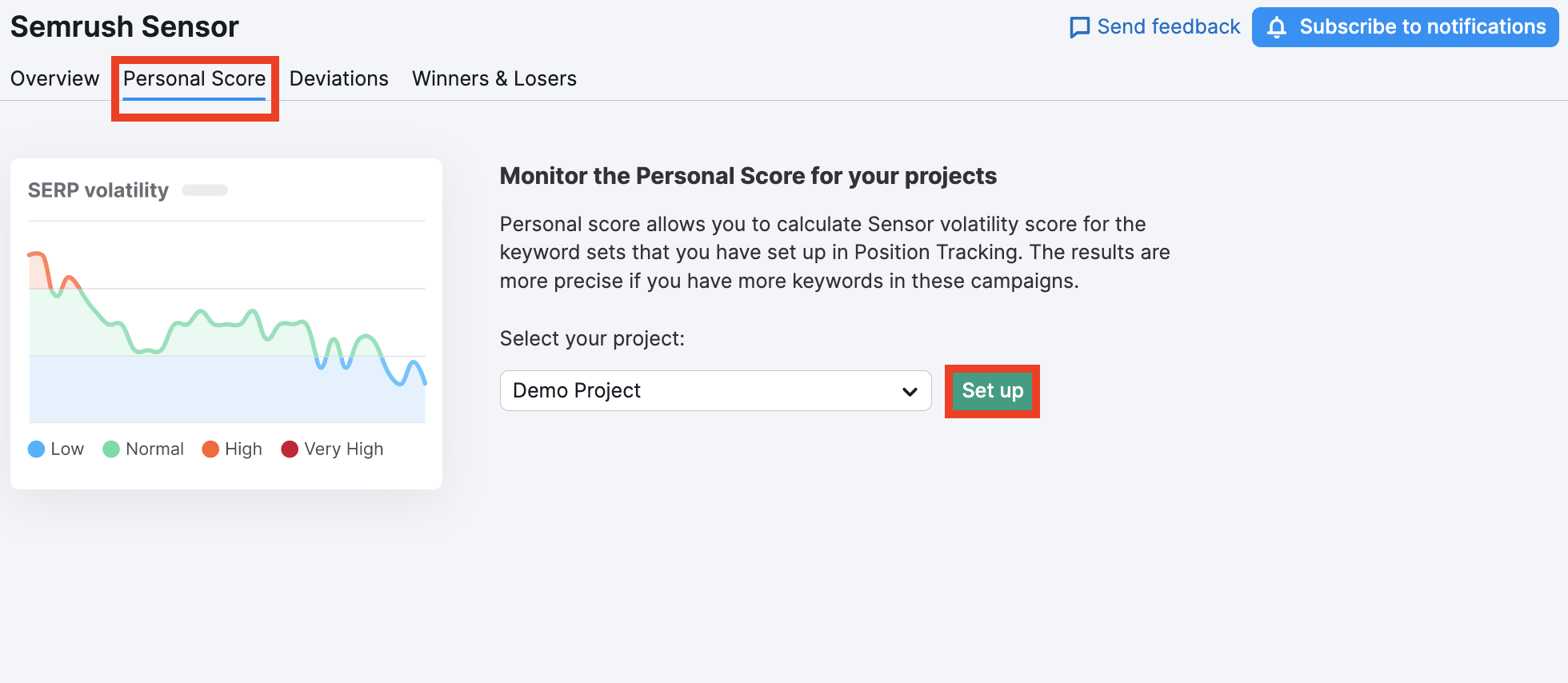Switch to the Overview tab
The height and width of the screenshot is (683, 1568).
[x=55, y=78]
